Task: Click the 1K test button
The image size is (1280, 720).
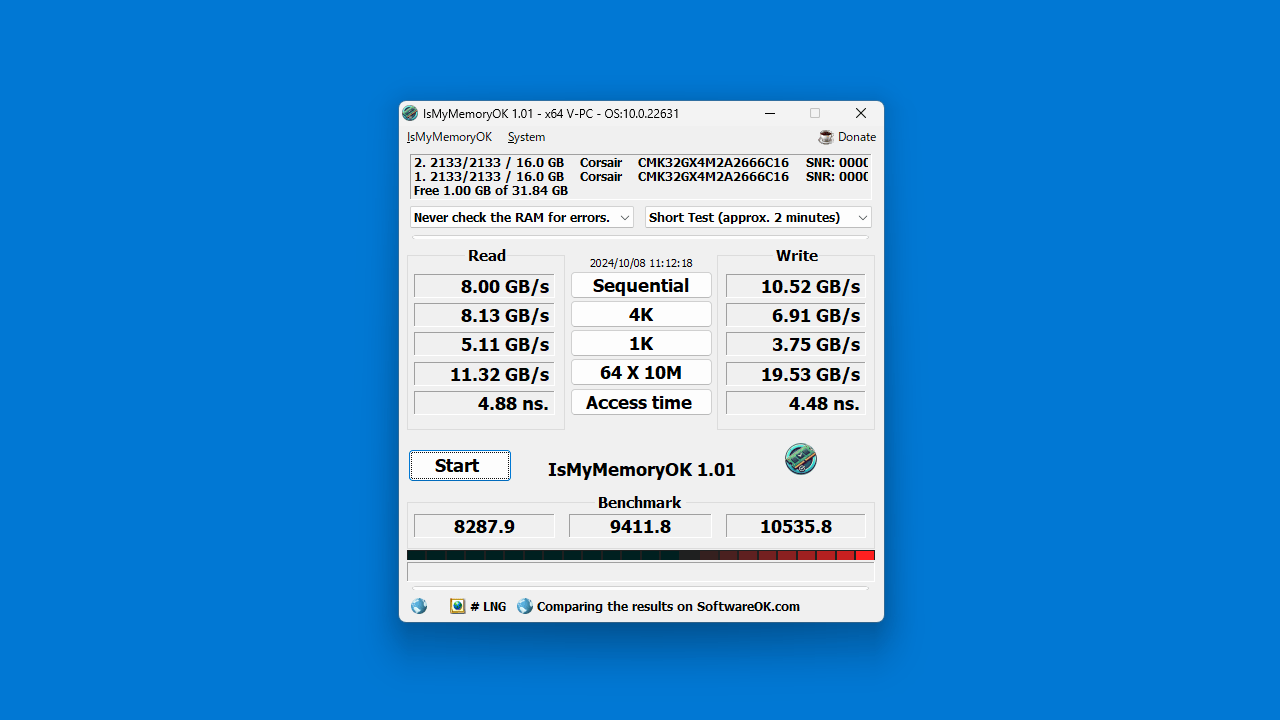Action: click(x=641, y=343)
